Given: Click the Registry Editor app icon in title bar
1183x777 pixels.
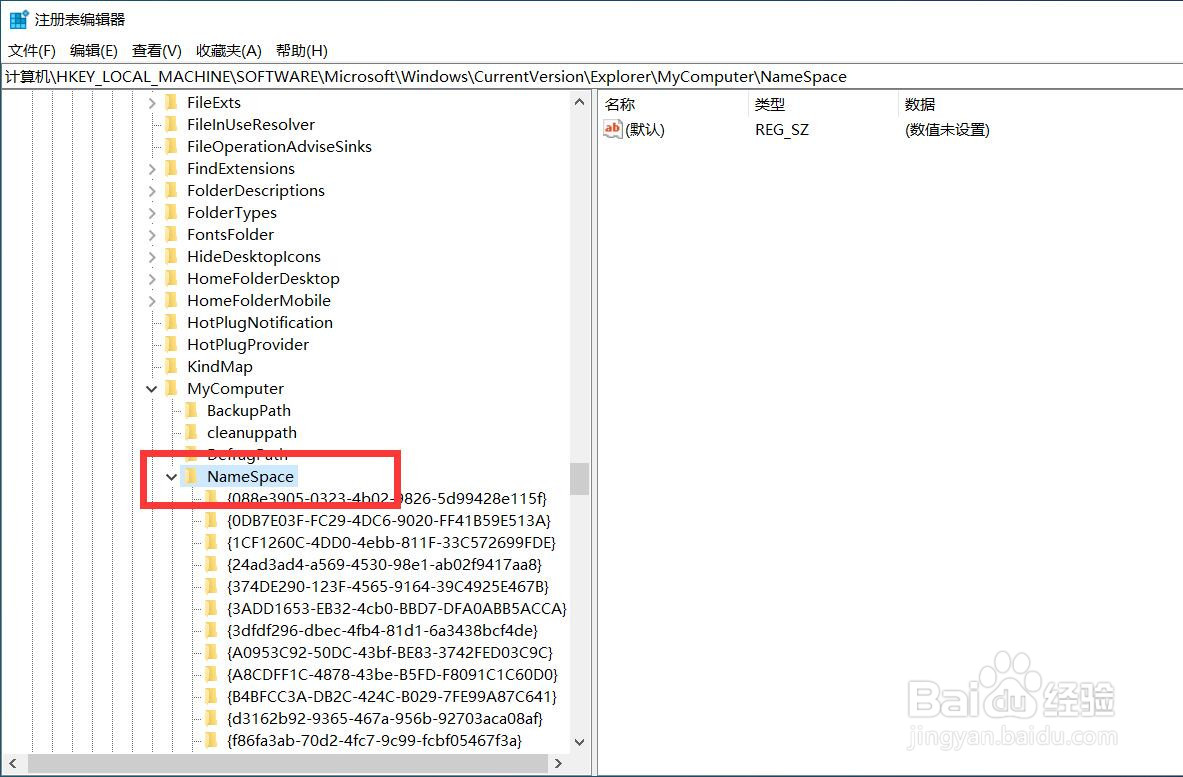Looking at the screenshot, I should (x=18, y=19).
